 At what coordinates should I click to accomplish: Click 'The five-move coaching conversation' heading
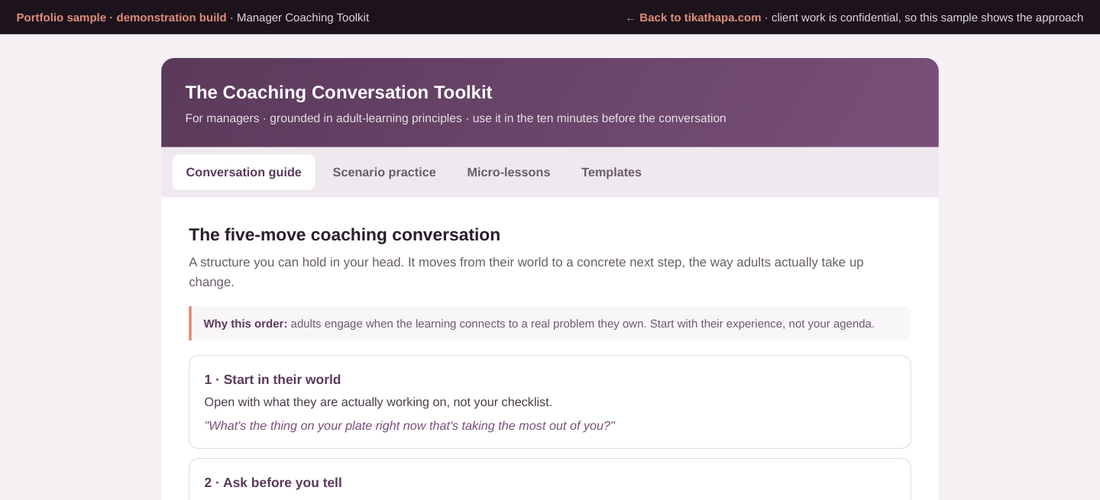344,234
